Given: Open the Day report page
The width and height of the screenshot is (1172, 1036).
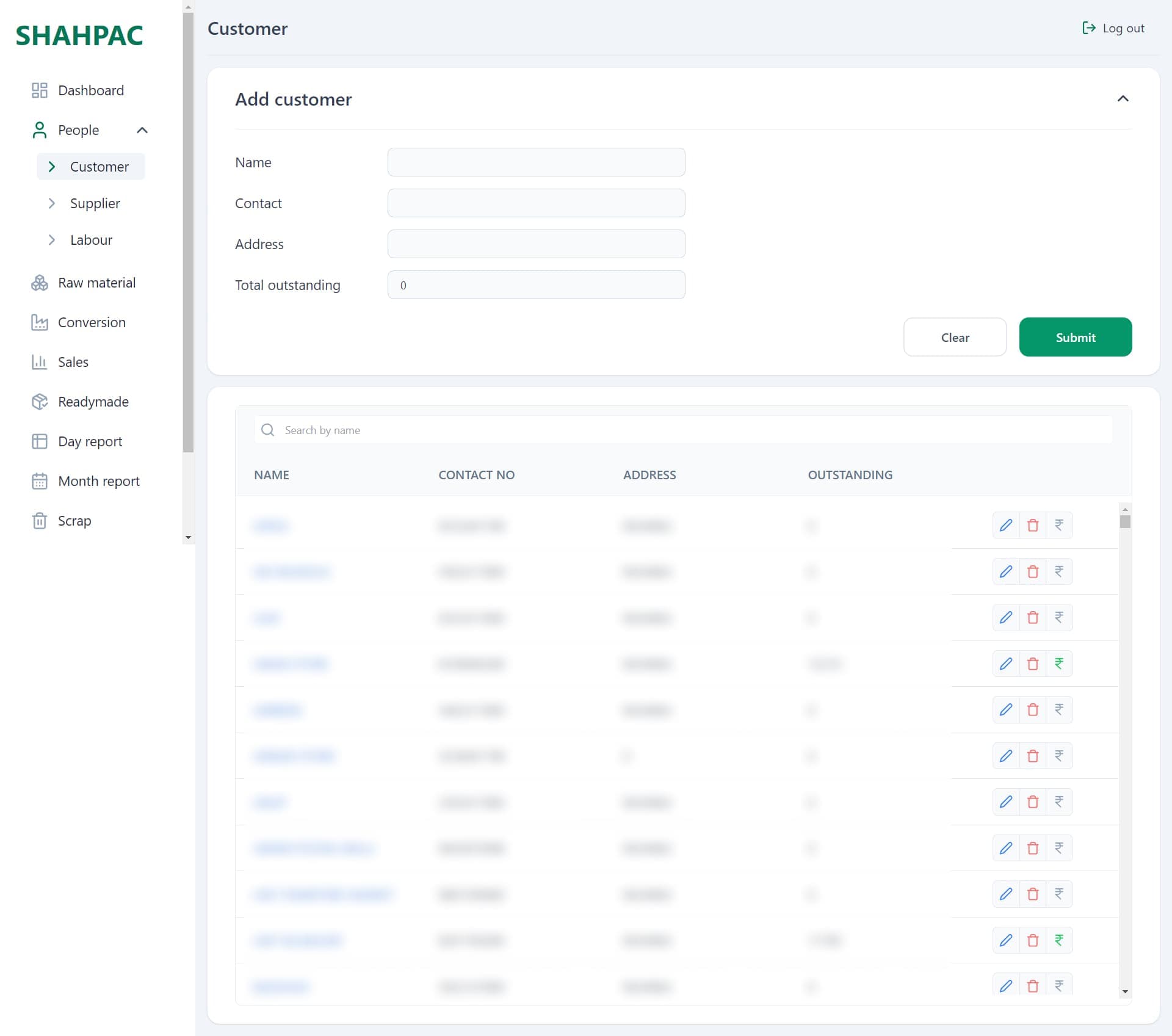Looking at the screenshot, I should point(90,441).
